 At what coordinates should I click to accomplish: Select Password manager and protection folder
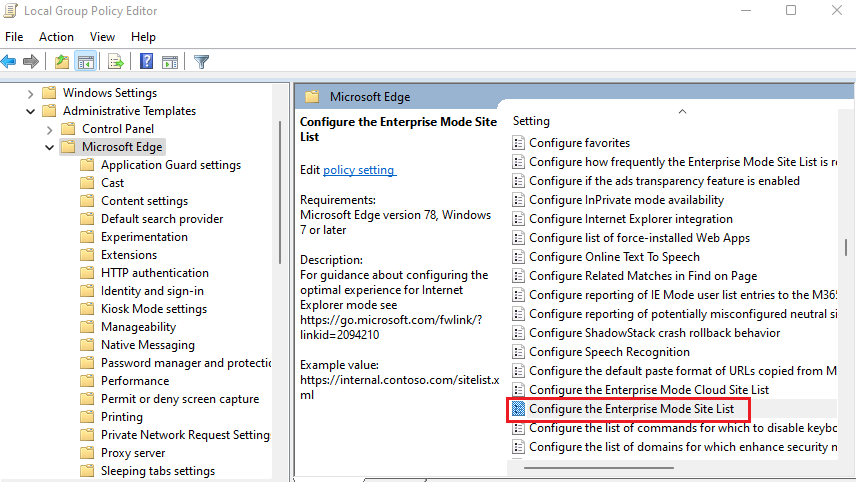pos(186,363)
